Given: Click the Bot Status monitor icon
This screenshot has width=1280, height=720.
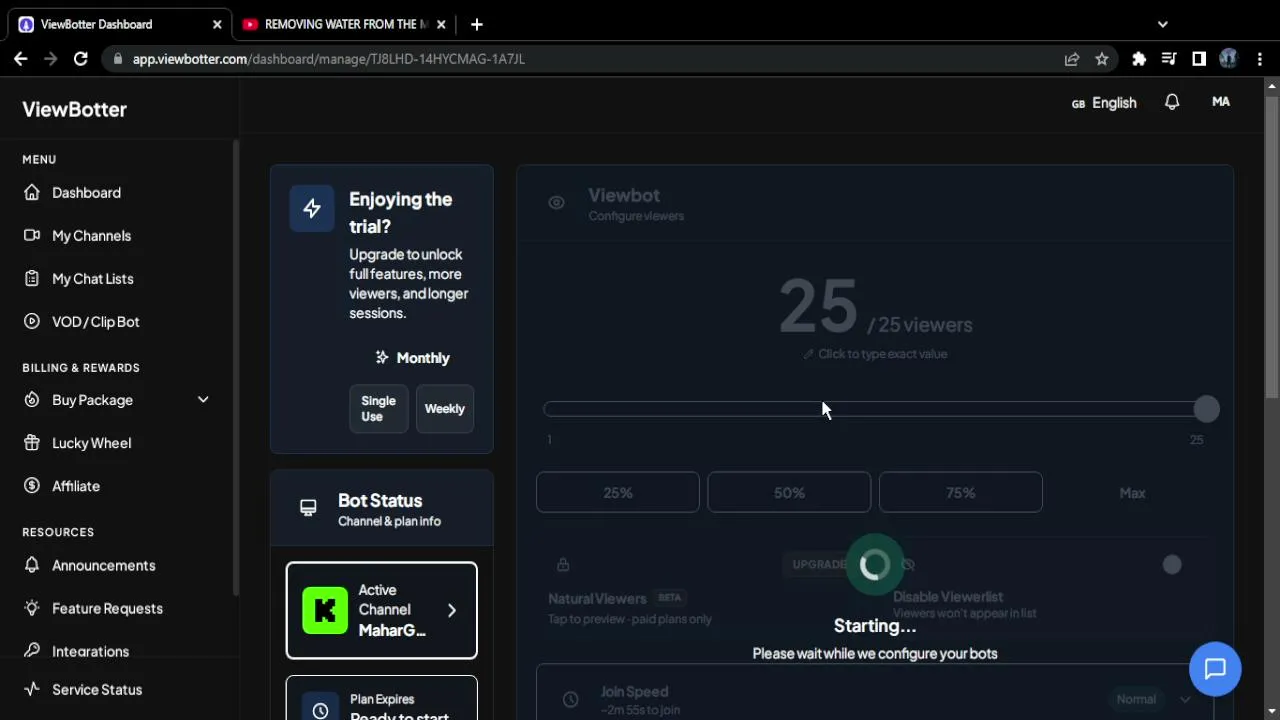Looking at the screenshot, I should coord(308,508).
